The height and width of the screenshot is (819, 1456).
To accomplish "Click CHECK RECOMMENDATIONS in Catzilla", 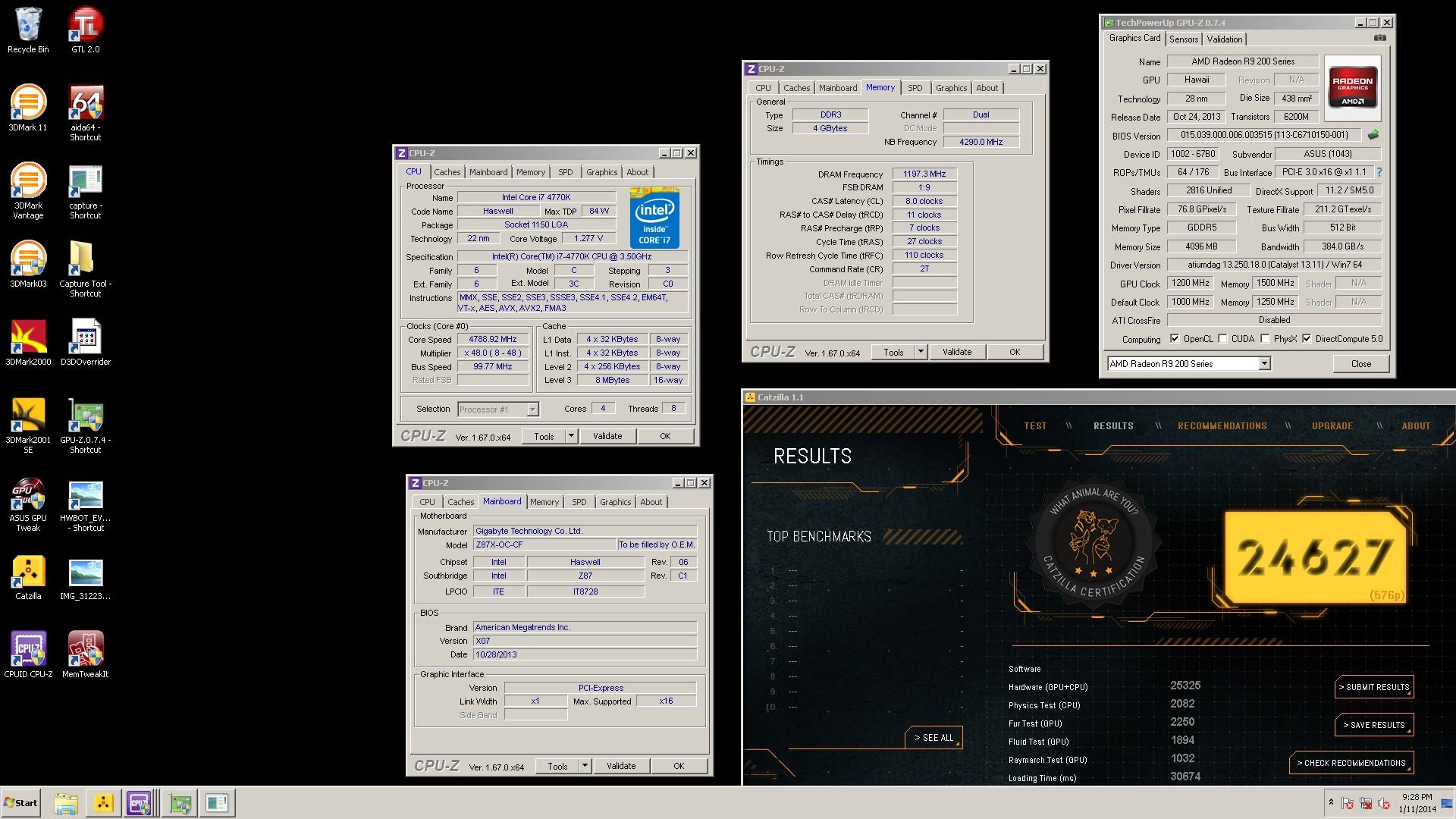I will (1351, 763).
